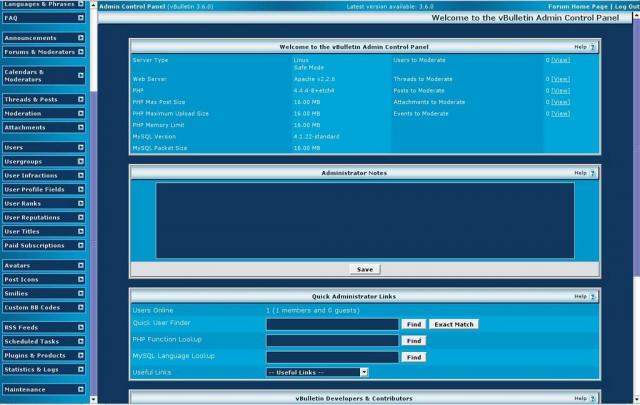The width and height of the screenshot is (640, 405).
Task: Click sidebar scrollbar down arrow
Action: (93, 399)
